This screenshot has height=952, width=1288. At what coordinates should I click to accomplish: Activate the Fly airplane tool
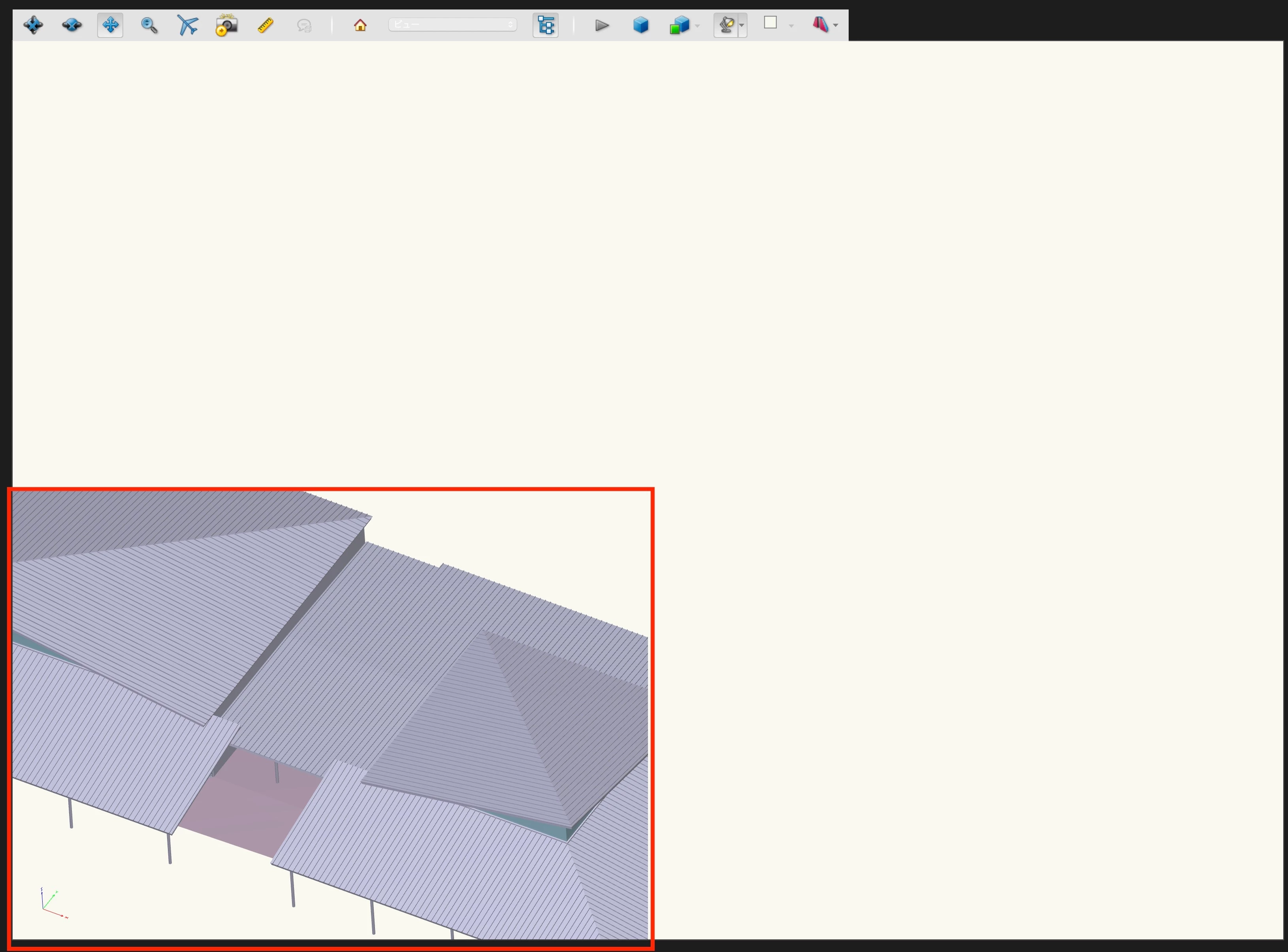[187, 25]
